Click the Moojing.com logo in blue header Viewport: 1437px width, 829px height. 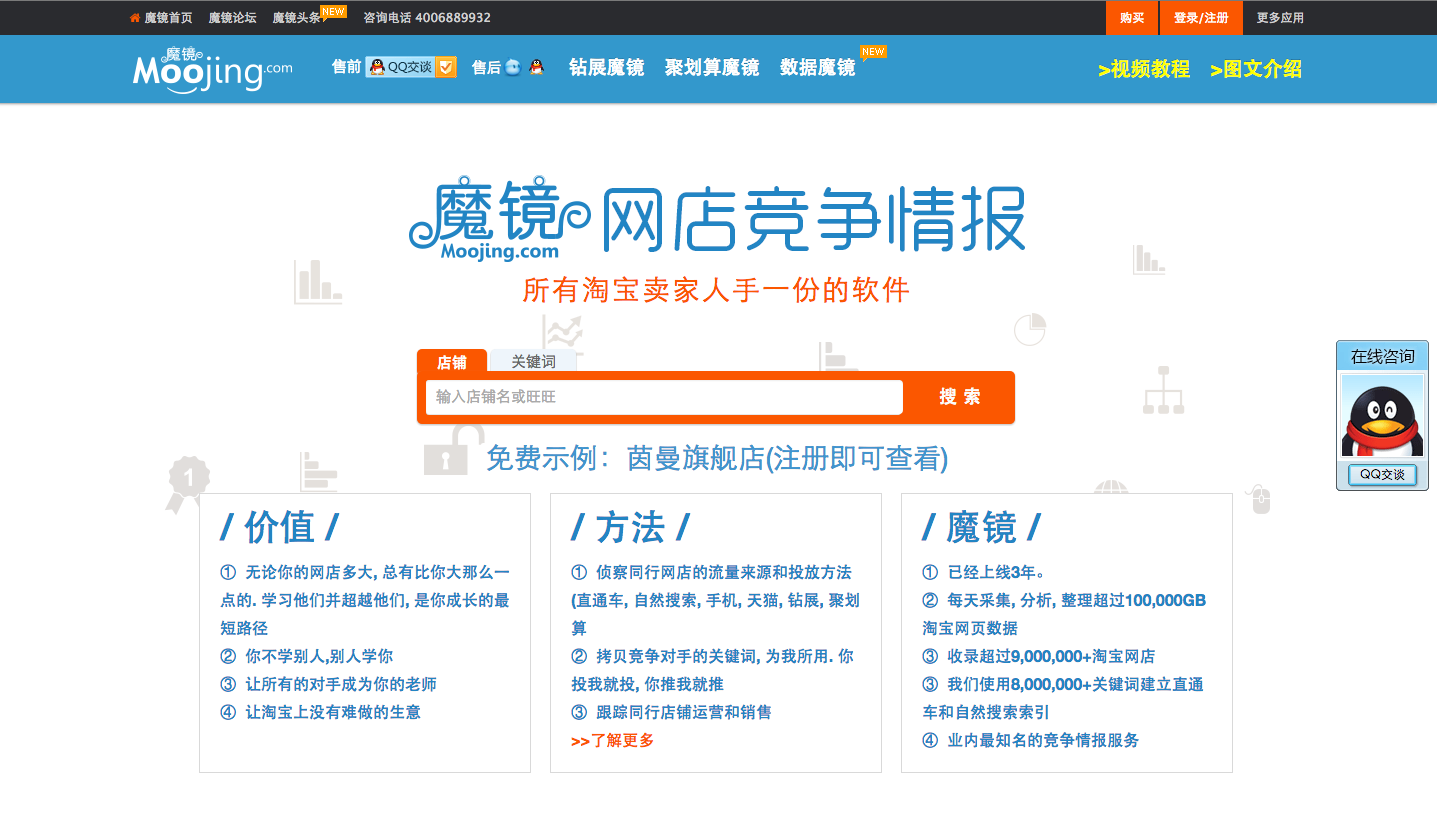click(x=213, y=70)
